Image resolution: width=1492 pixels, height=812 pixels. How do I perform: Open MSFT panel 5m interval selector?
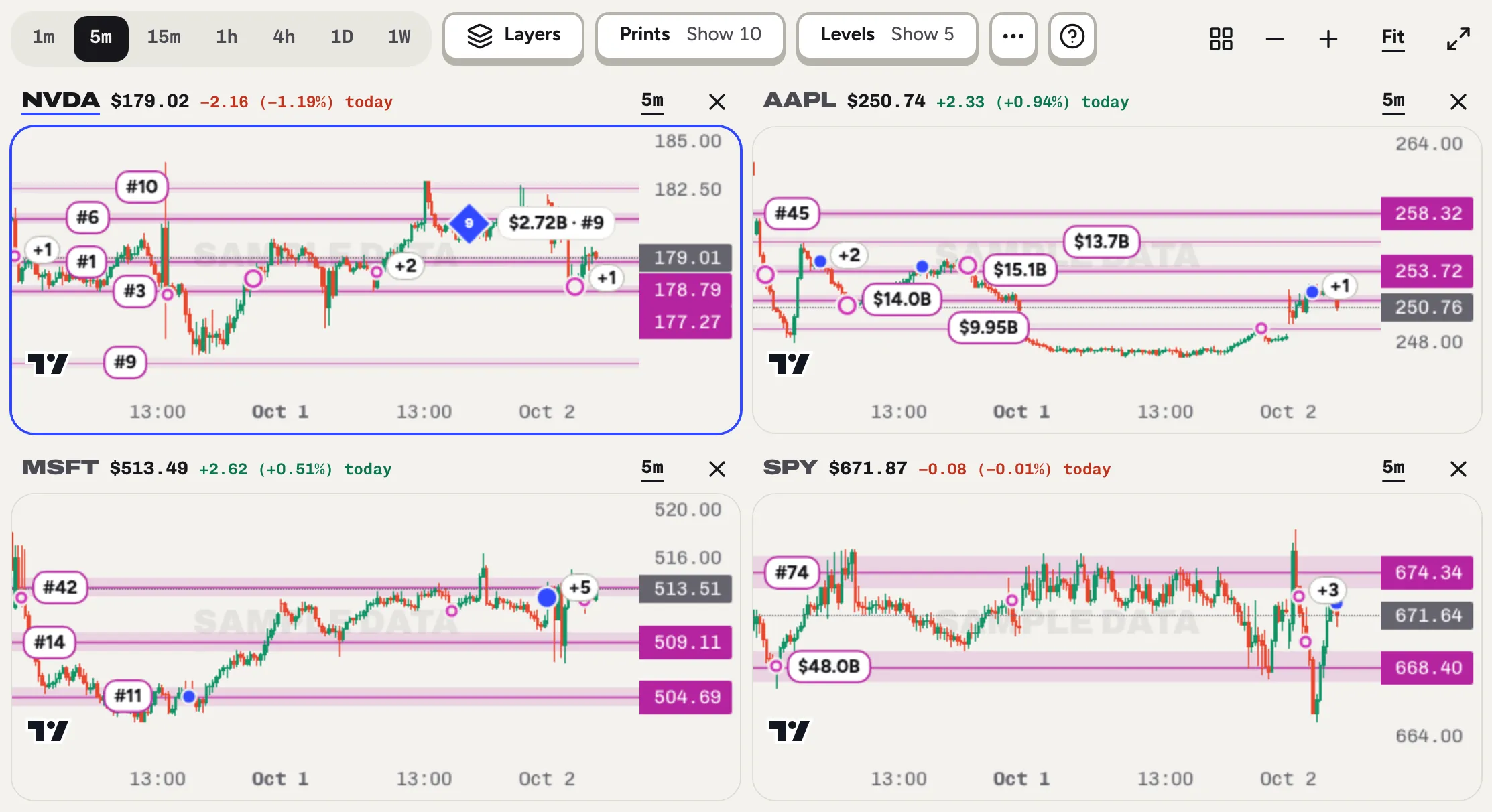click(x=652, y=469)
